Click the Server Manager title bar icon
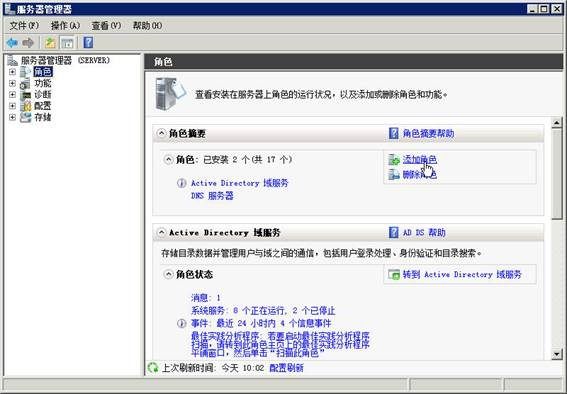 pos(10,9)
